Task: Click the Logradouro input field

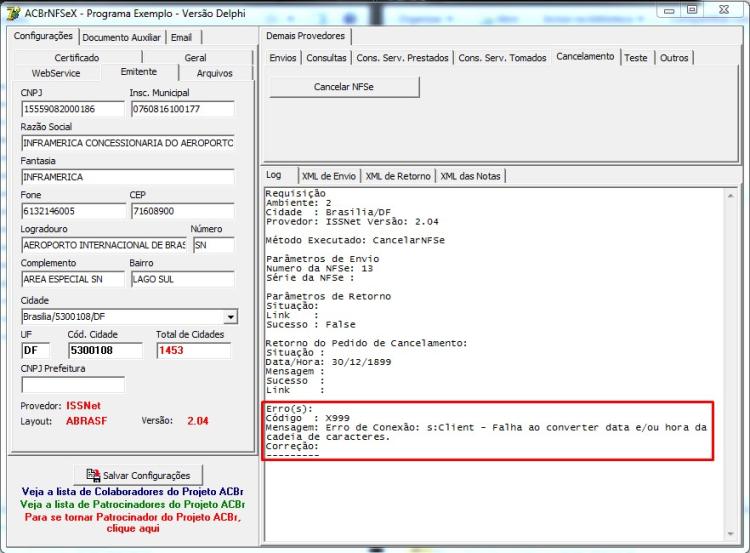Action: tap(104, 245)
